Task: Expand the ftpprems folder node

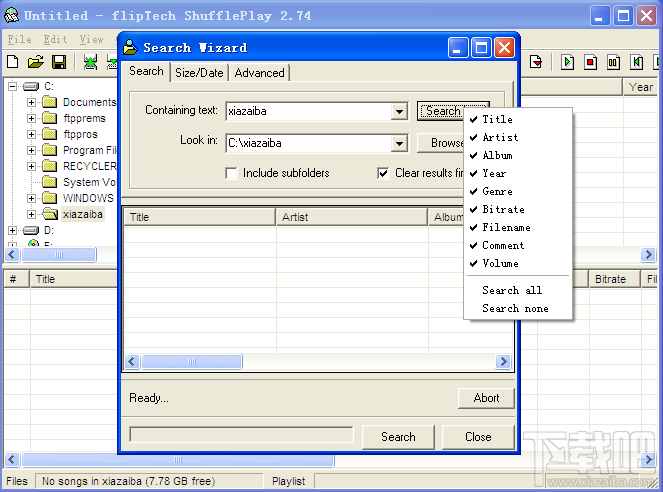Action: (x=31, y=118)
